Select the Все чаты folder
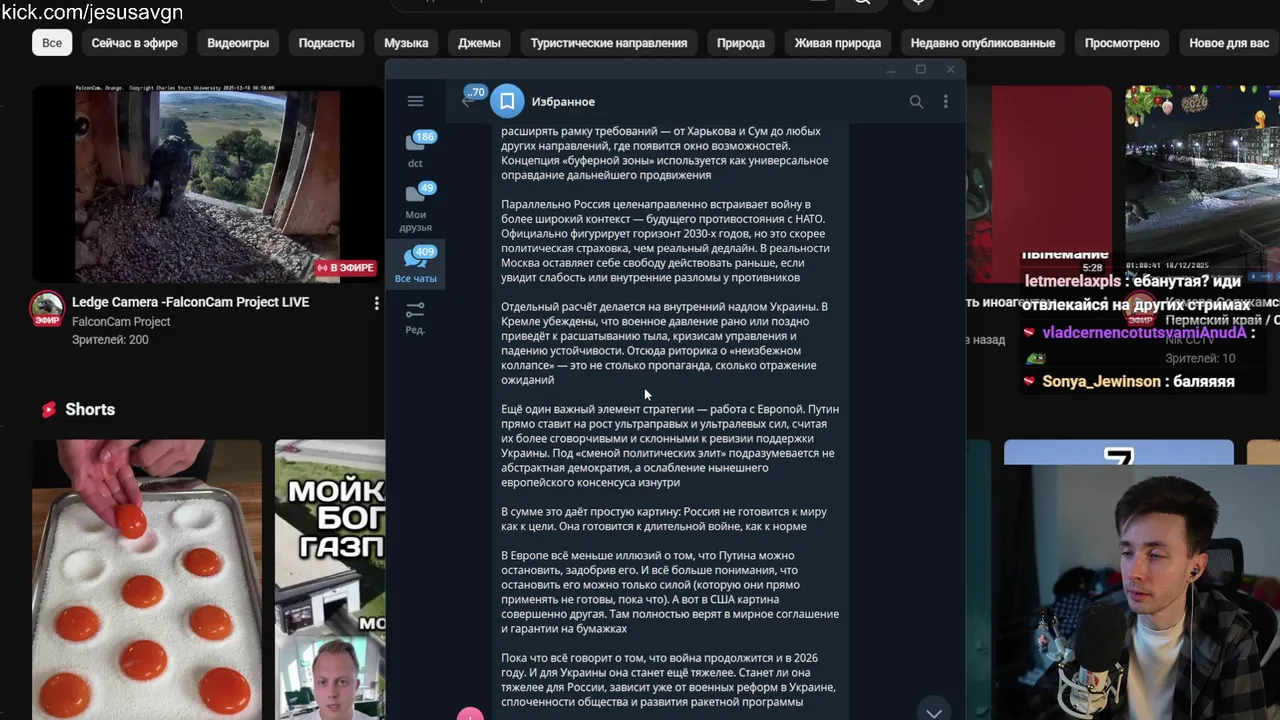 [x=415, y=265]
